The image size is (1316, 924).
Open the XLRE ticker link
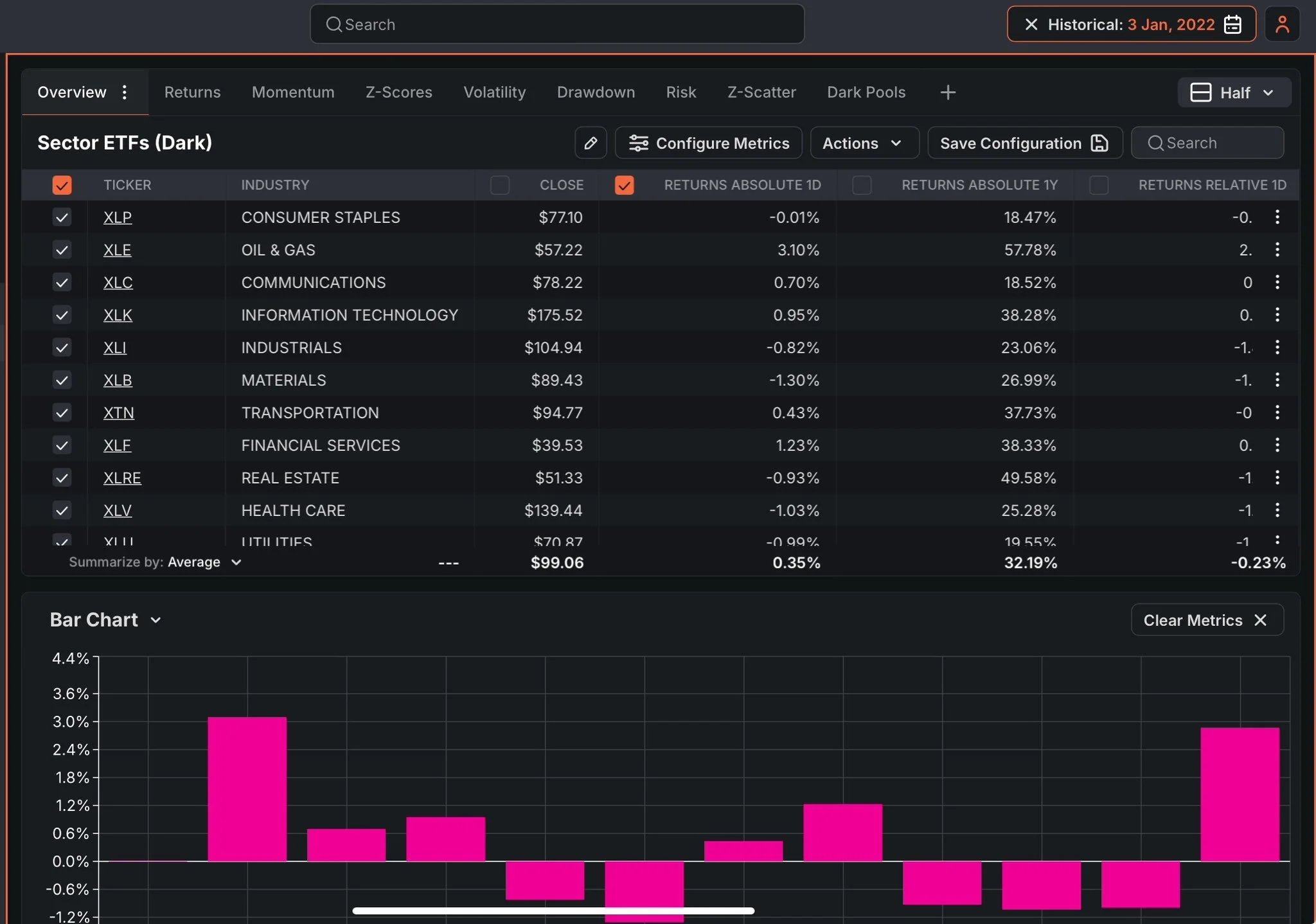coord(122,477)
